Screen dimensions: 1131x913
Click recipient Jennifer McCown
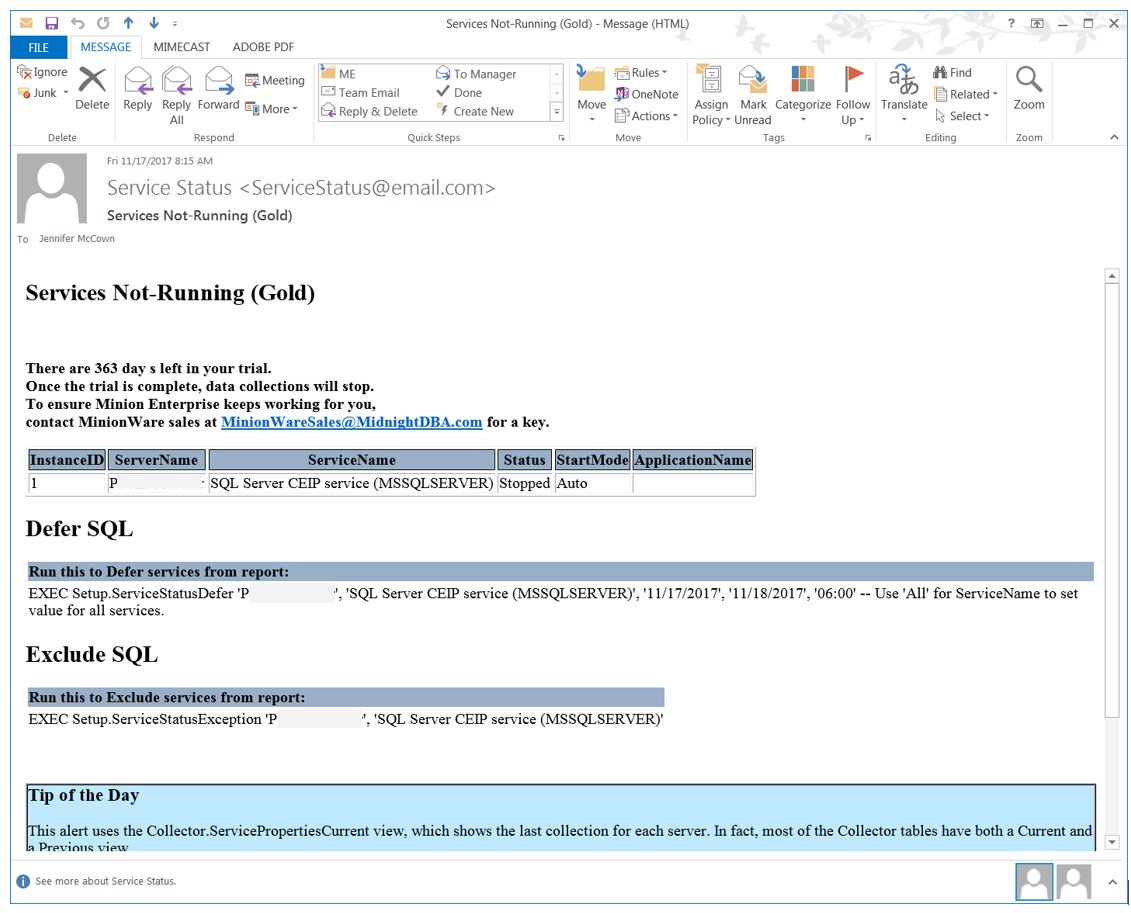click(x=76, y=239)
